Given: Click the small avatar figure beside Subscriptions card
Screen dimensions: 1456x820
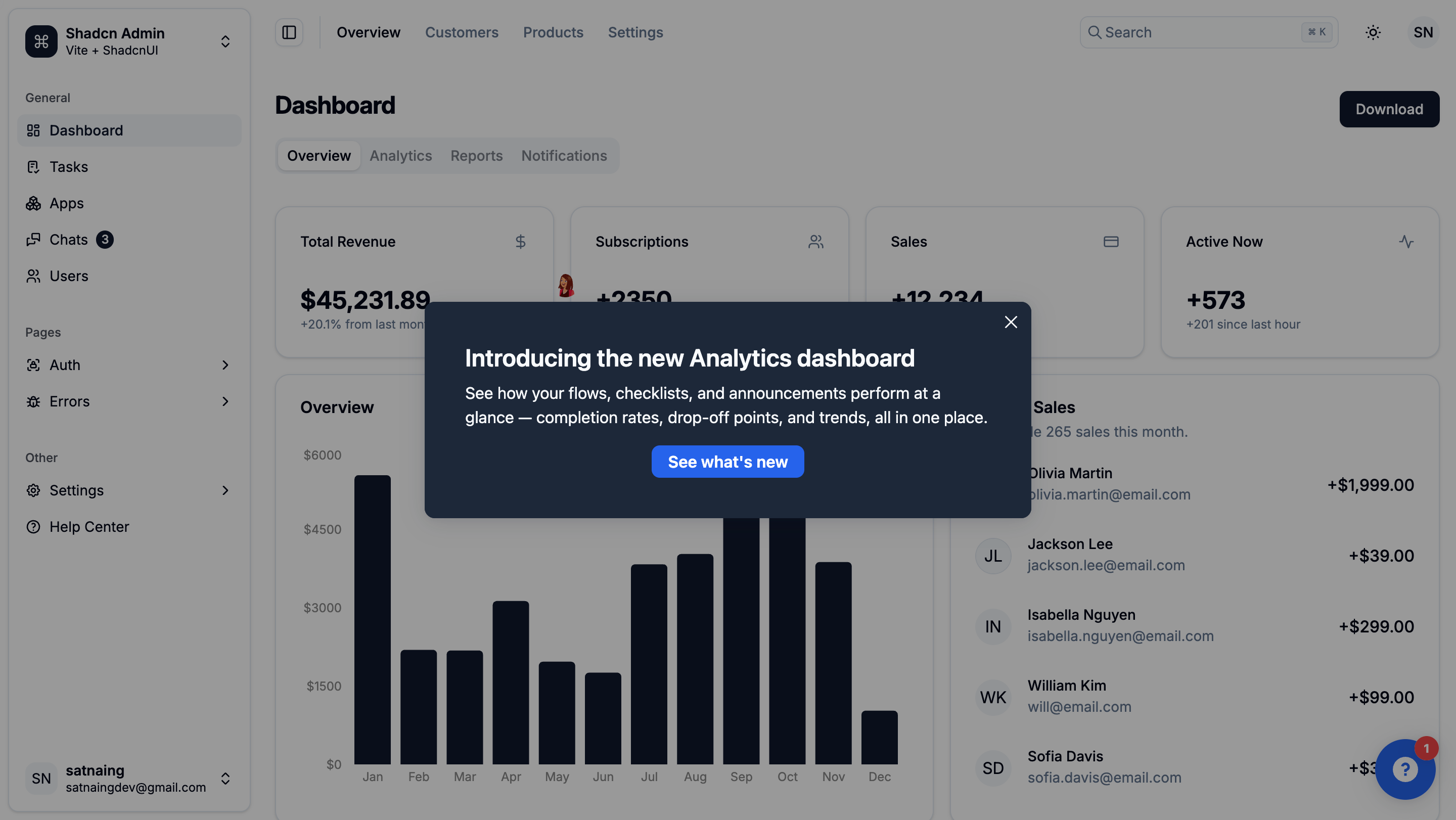Looking at the screenshot, I should click(565, 286).
